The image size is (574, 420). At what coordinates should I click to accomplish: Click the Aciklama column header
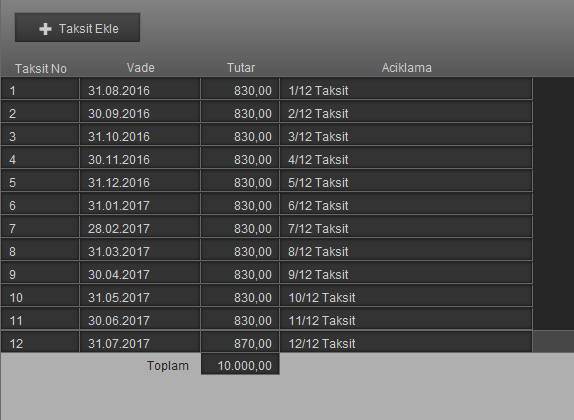click(x=407, y=68)
